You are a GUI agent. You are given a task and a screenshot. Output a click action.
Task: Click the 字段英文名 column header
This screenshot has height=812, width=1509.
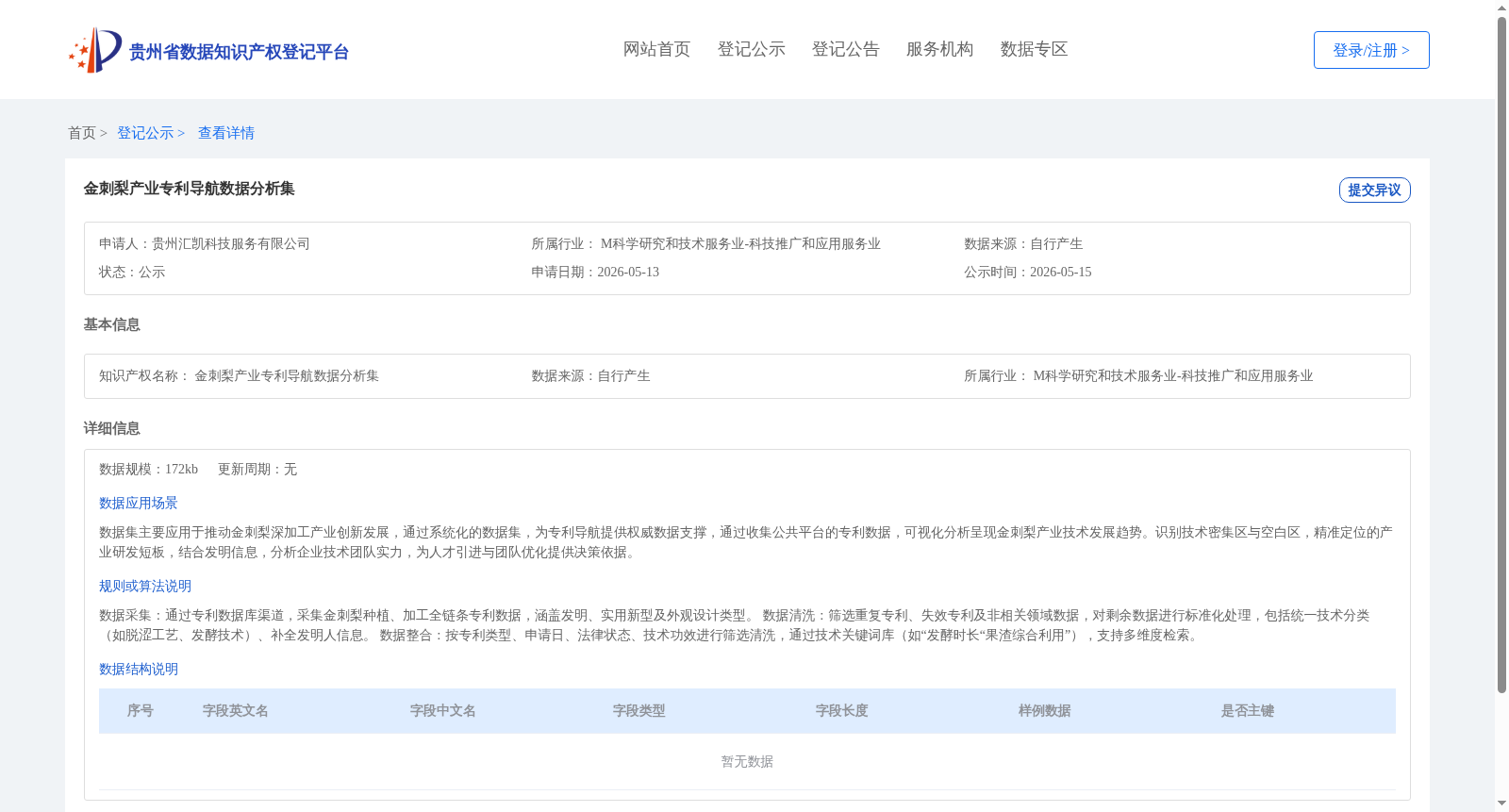pyautogui.click(x=236, y=711)
